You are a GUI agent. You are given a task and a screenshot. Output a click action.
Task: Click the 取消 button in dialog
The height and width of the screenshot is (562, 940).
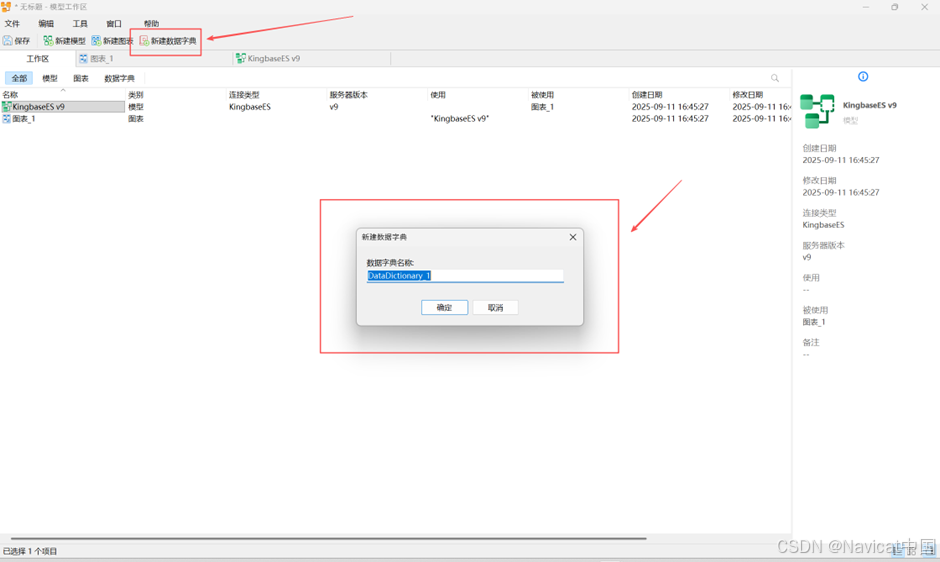pos(495,308)
